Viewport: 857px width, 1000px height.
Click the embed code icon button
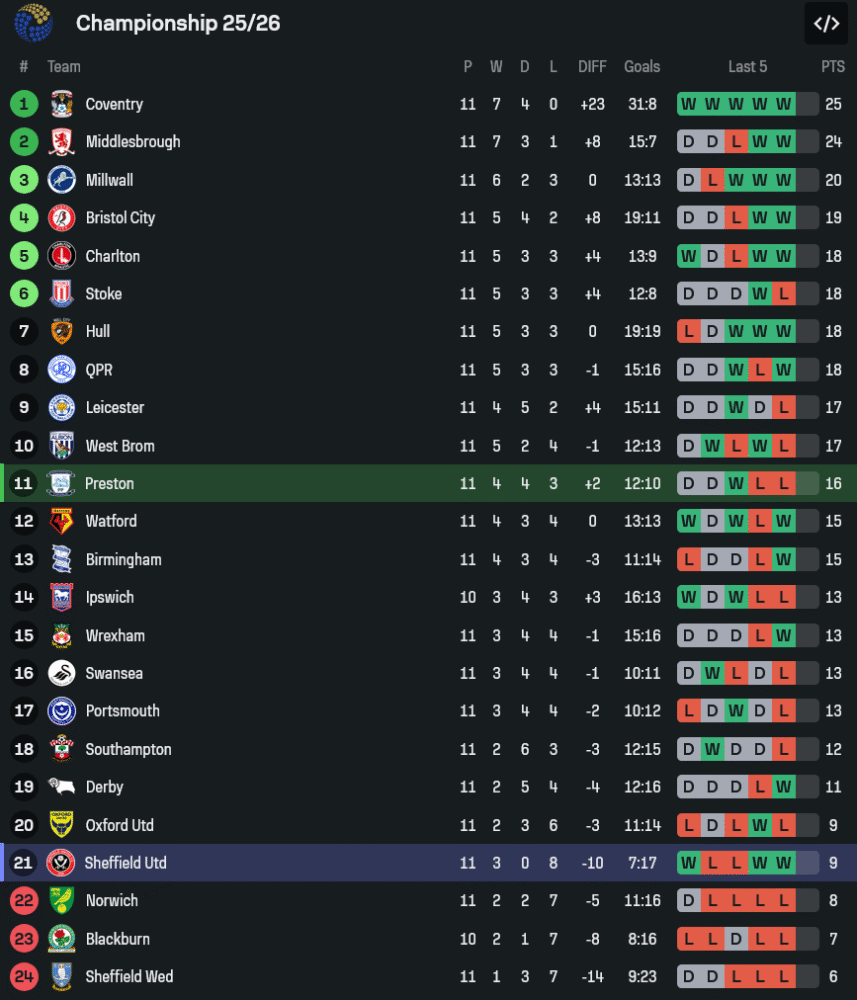tap(826, 24)
